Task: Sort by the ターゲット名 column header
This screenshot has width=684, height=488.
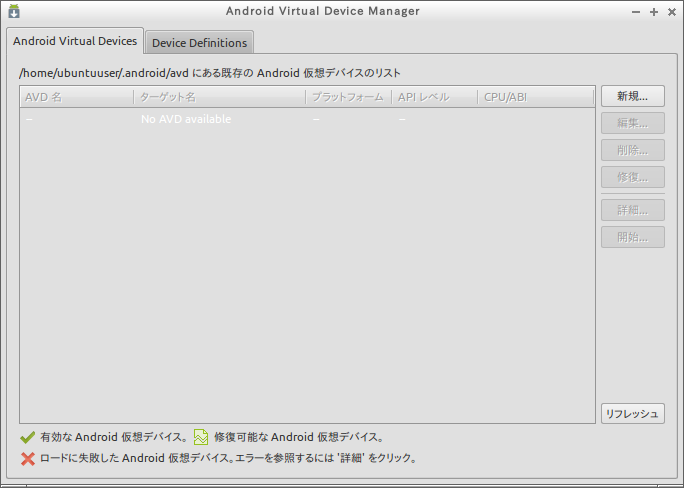Action: coord(220,97)
